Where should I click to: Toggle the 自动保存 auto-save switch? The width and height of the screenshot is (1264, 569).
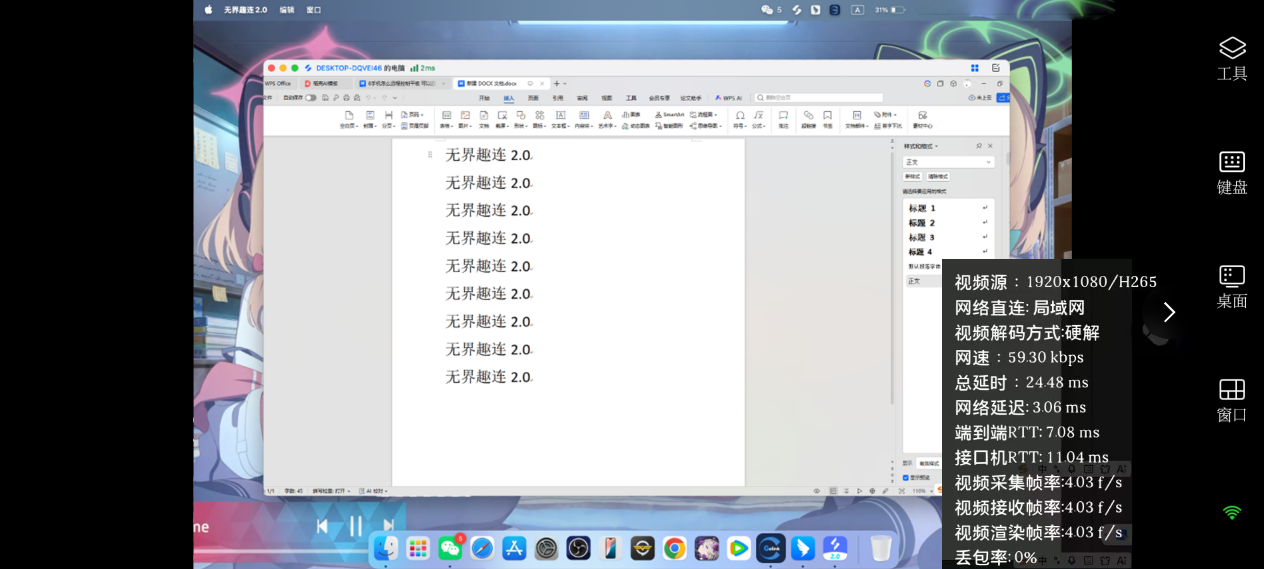click(310, 98)
